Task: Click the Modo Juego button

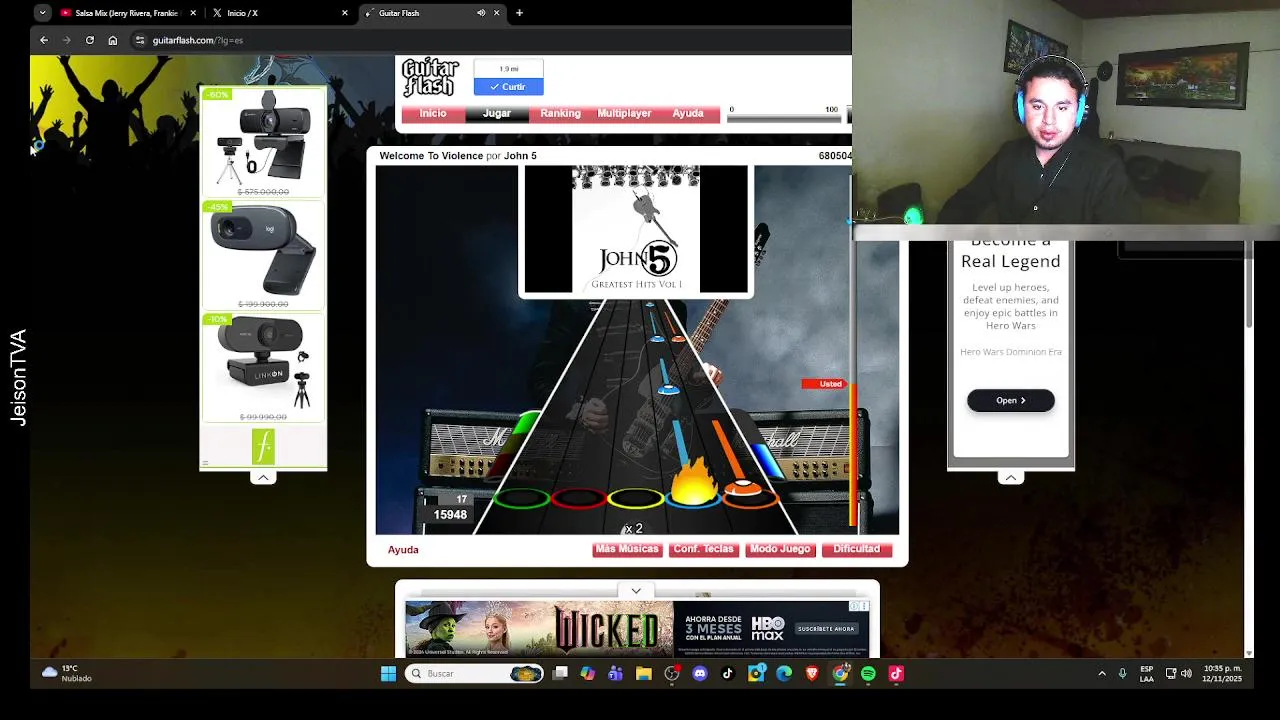Action: tap(780, 549)
